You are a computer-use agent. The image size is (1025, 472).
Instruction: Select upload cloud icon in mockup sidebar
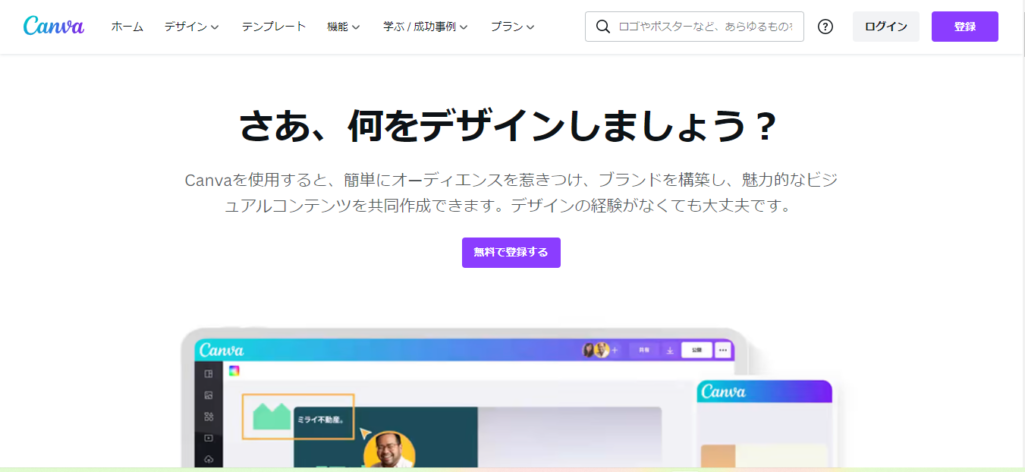click(209, 459)
